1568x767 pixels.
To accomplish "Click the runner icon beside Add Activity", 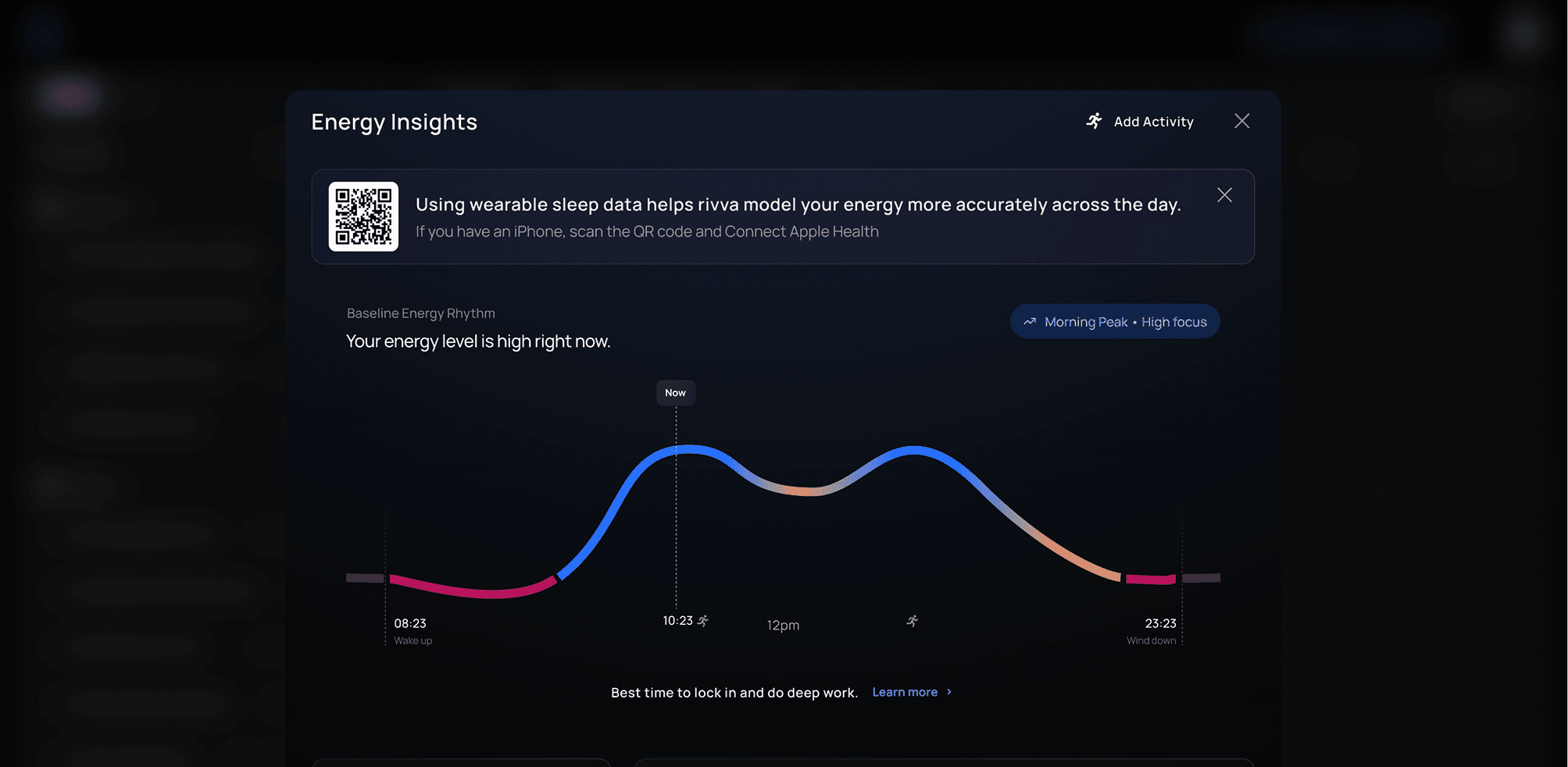I will 1094,121.
